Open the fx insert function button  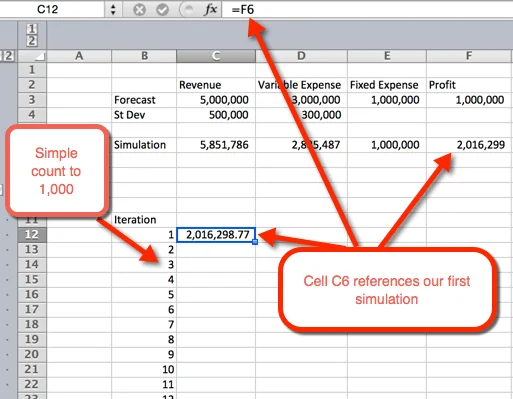click(x=210, y=10)
